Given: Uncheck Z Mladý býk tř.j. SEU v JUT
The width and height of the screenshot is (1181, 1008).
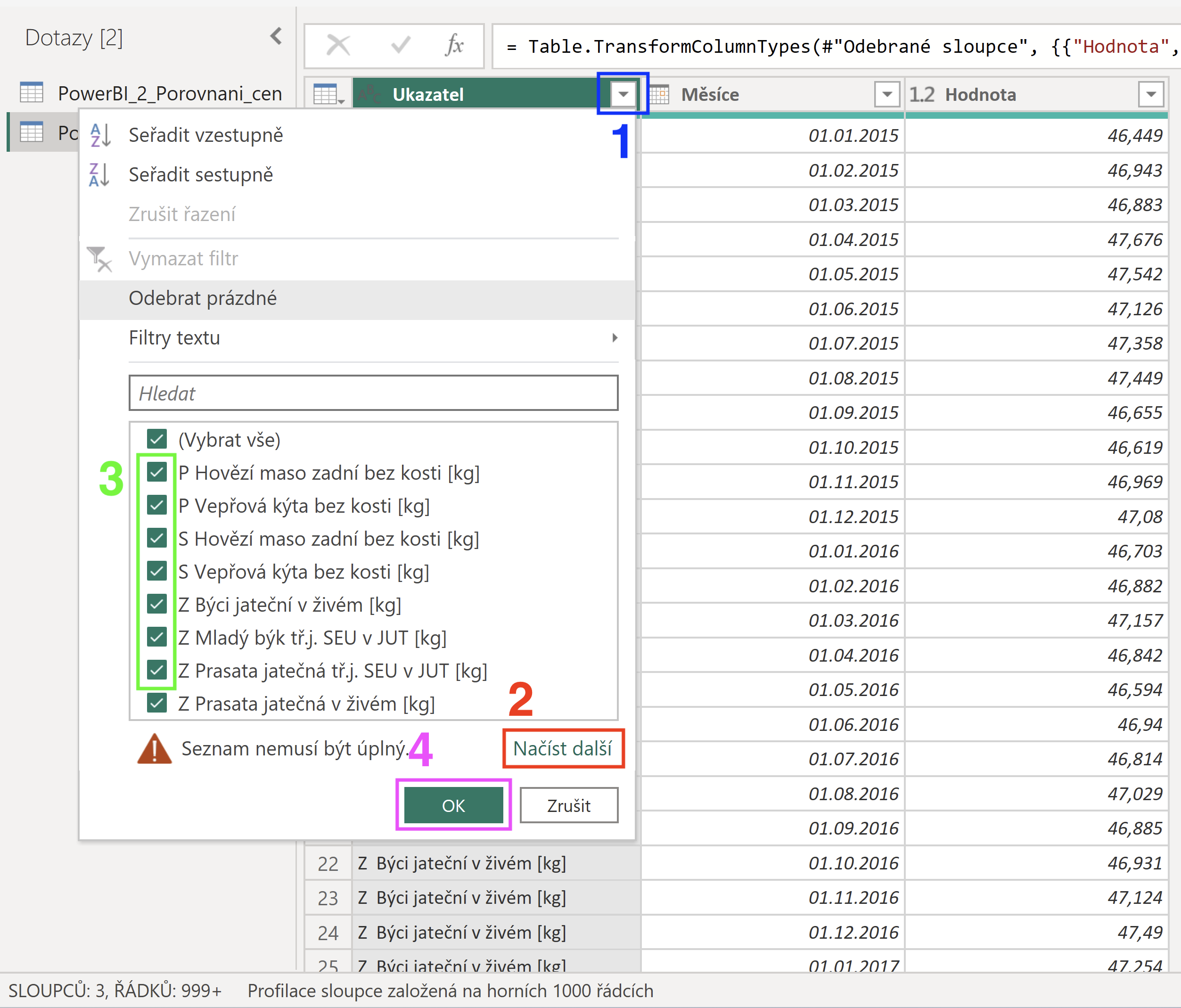Looking at the screenshot, I should coord(157,637).
